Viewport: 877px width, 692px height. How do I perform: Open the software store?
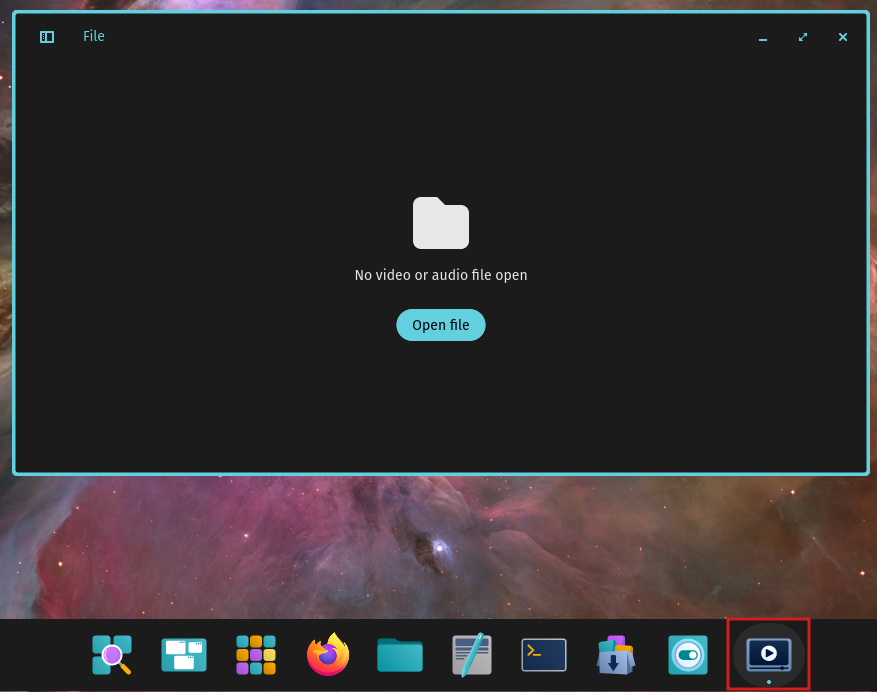pos(615,655)
